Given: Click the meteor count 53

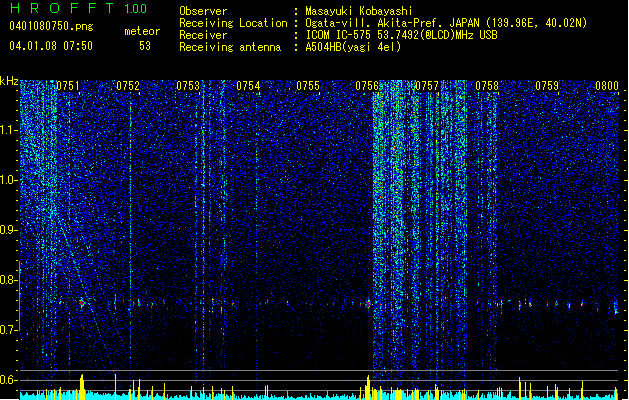Looking at the screenshot, I should coord(145,46).
